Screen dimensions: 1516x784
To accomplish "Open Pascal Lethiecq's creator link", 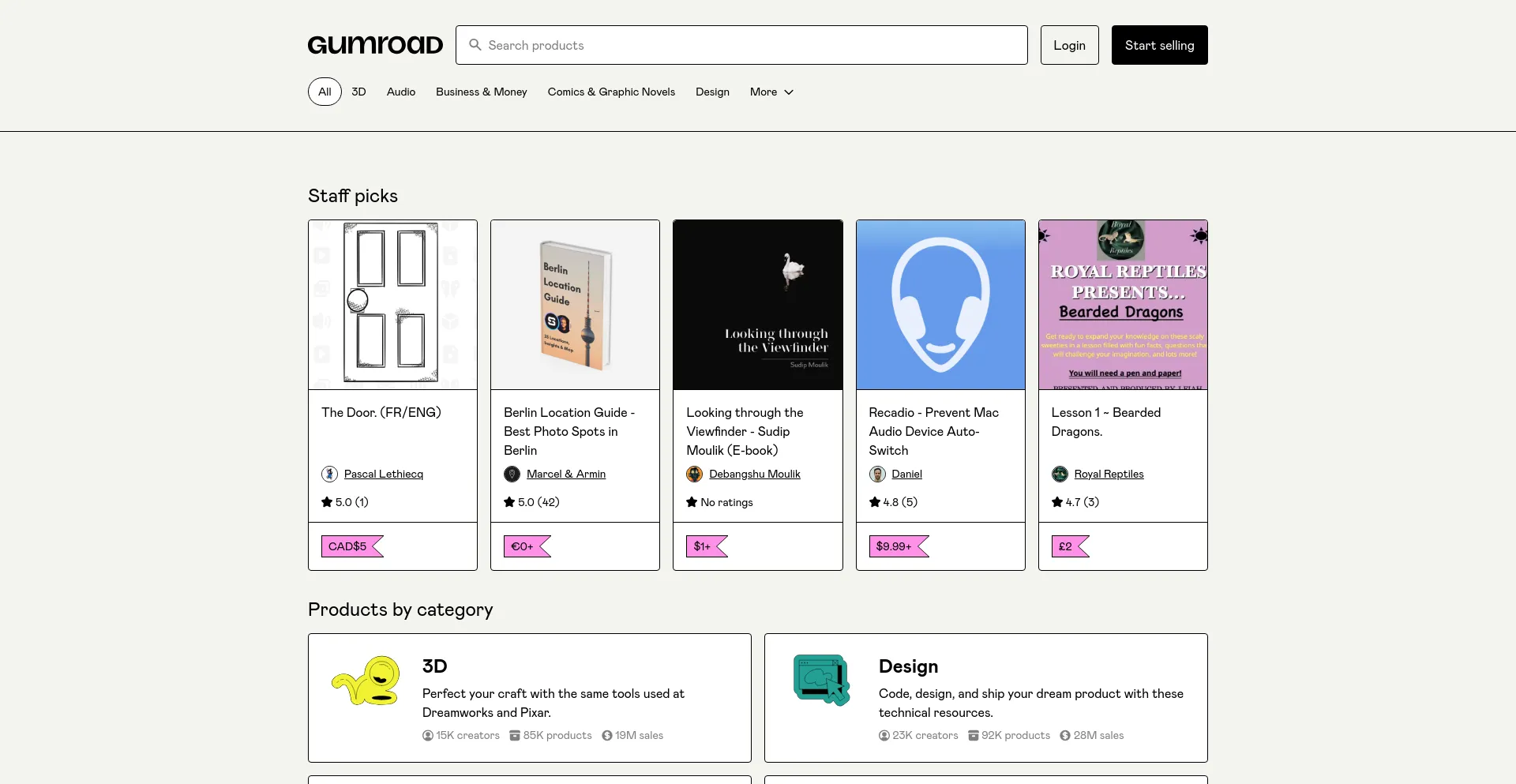I will (x=384, y=474).
